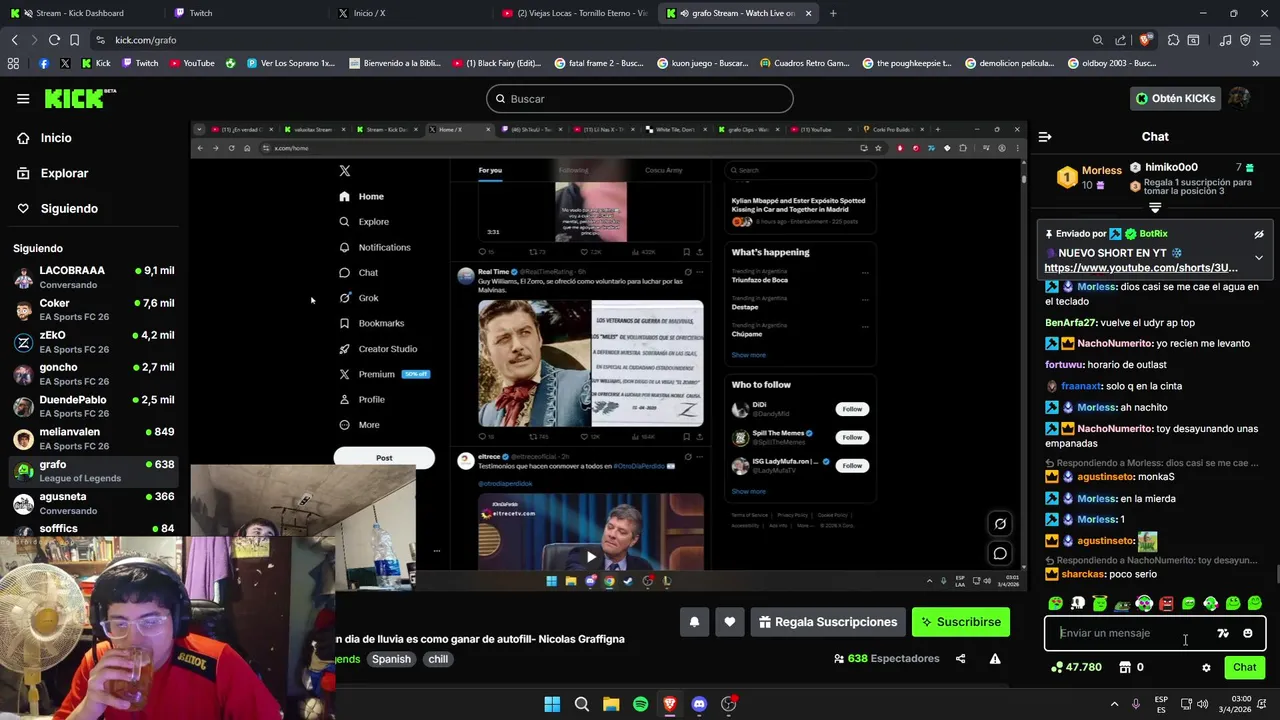The width and height of the screenshot is (1280, 720).
Task: Open zEkO channel in following list
Action: point(94,342)
